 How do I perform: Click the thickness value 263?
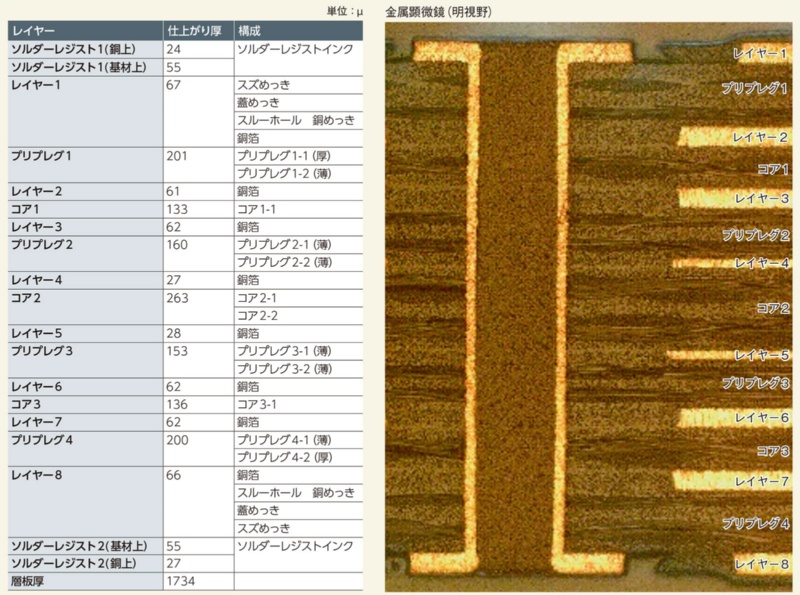pos(180,298)
